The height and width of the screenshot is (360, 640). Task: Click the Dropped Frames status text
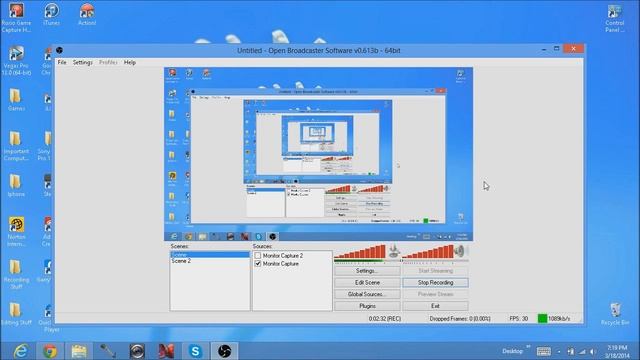pos(460,319)
